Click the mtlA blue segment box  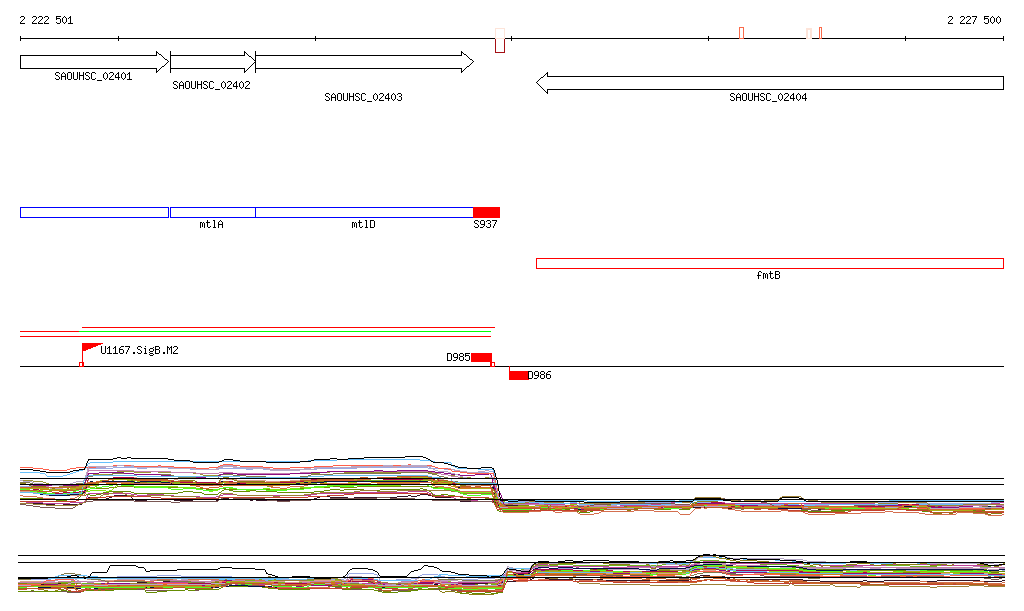(212, 212)
